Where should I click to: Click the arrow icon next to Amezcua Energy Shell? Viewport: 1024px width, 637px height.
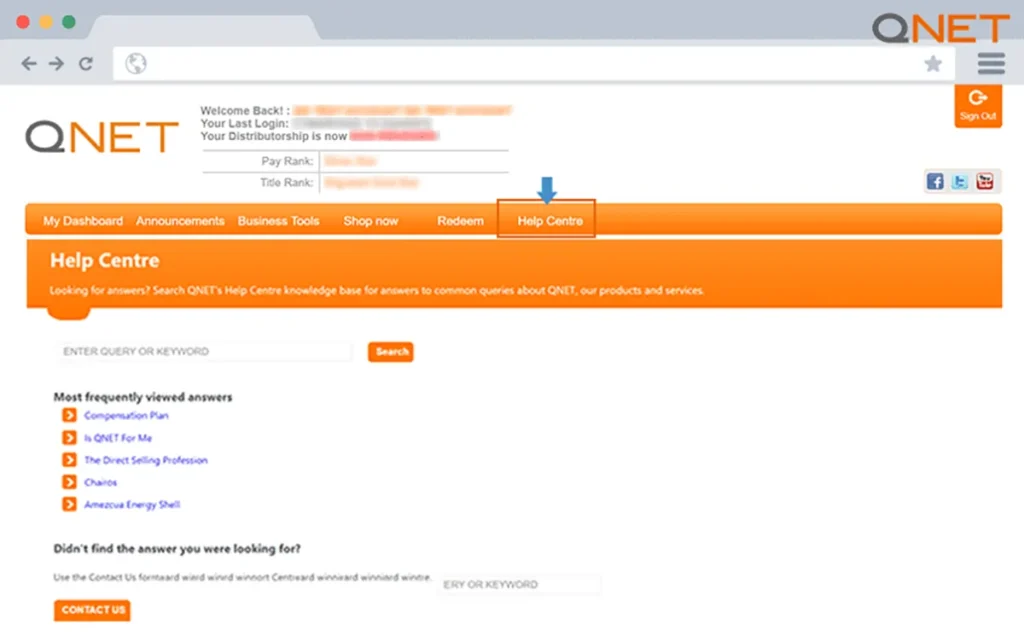point(69,504)
